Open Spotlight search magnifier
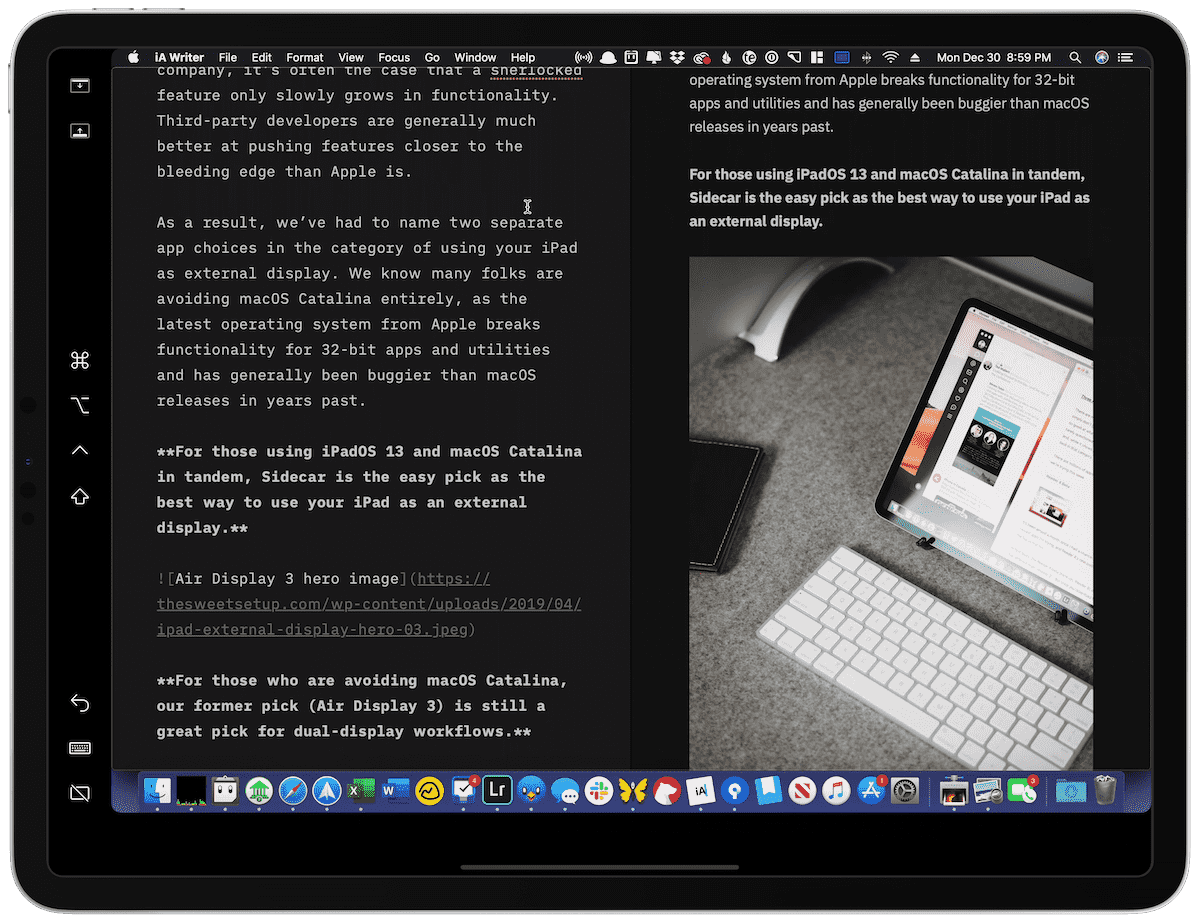This screenshot has height=924, width=1200. (x=1075, y=58)
